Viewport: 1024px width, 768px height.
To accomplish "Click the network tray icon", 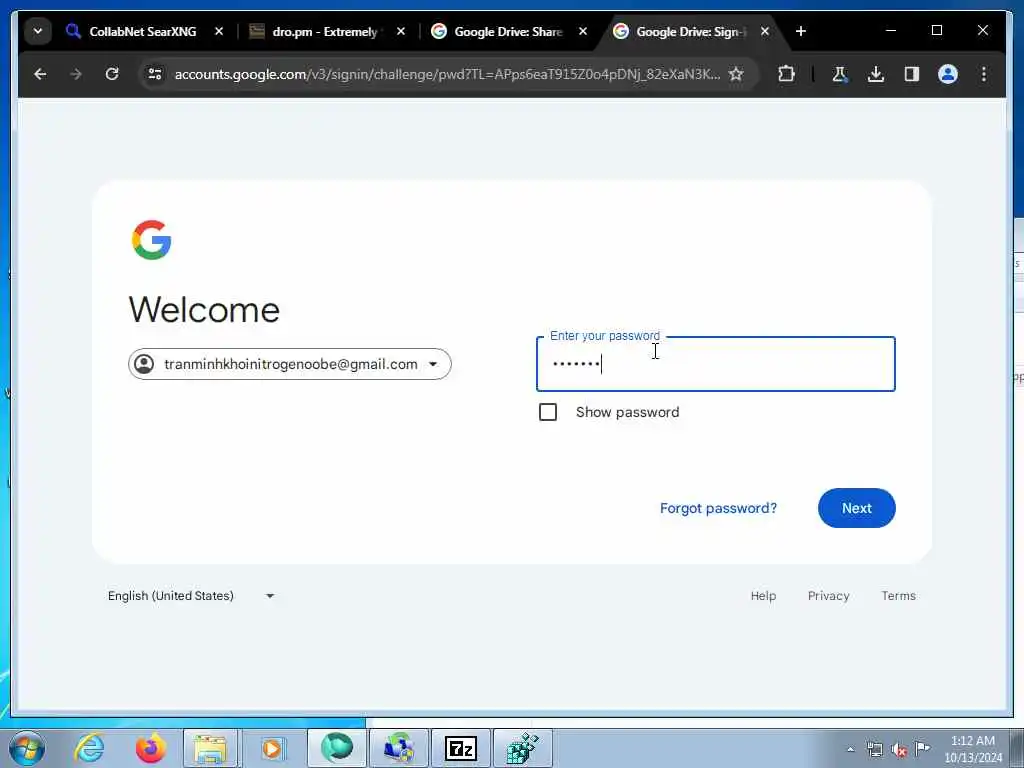I will click(874, 750).
